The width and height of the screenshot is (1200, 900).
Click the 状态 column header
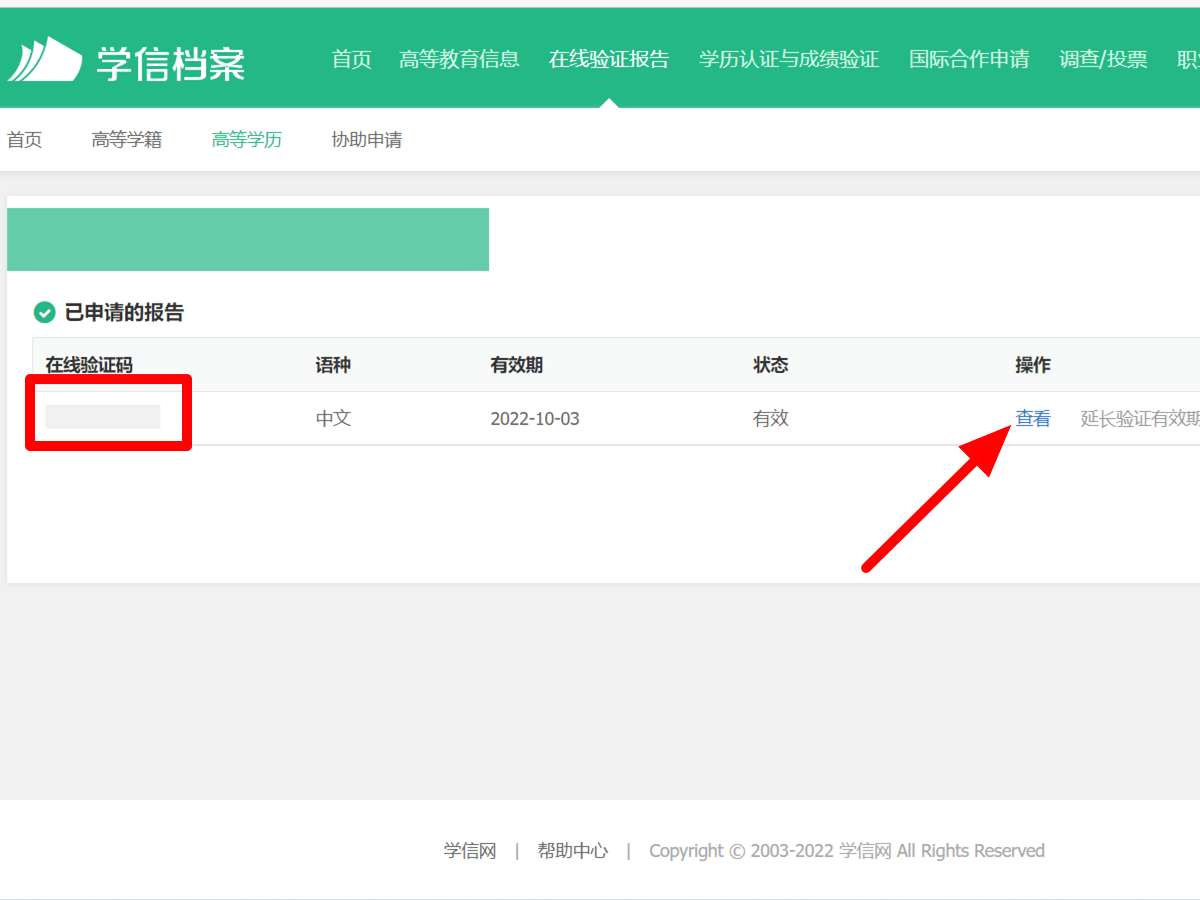(x=771, y=365)
